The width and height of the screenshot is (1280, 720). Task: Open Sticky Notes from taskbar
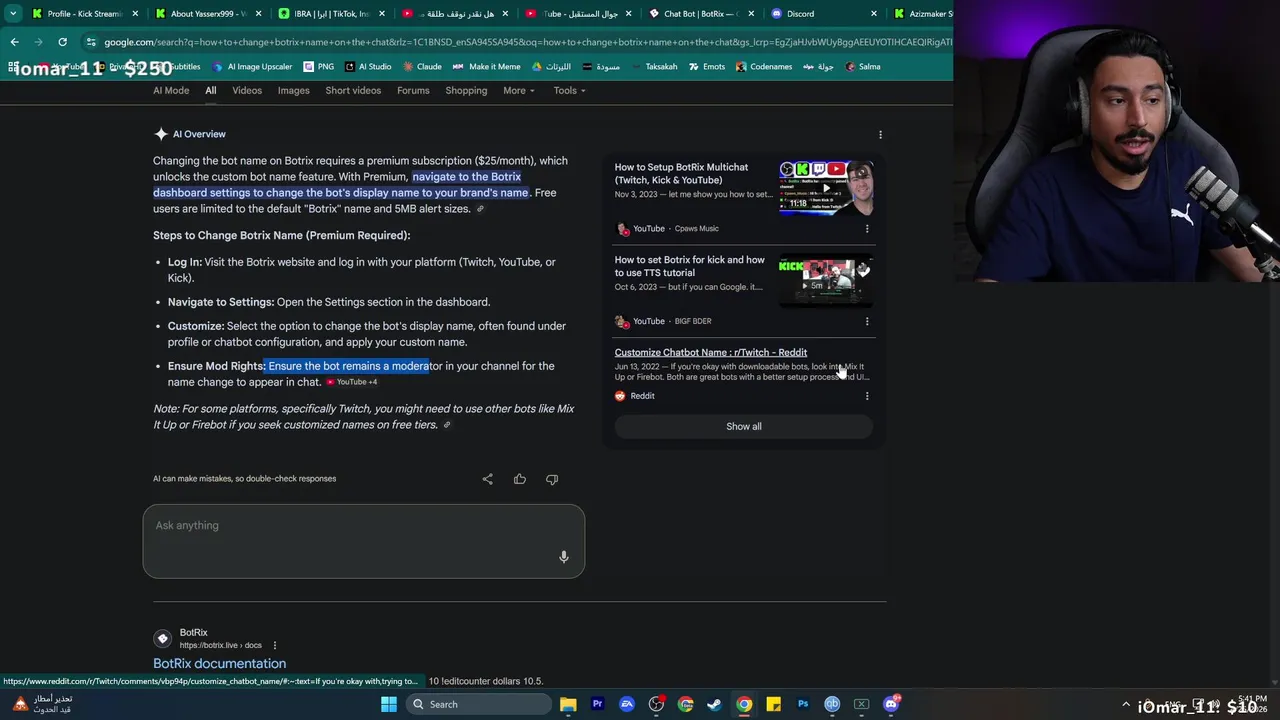(x=773, y=704)
